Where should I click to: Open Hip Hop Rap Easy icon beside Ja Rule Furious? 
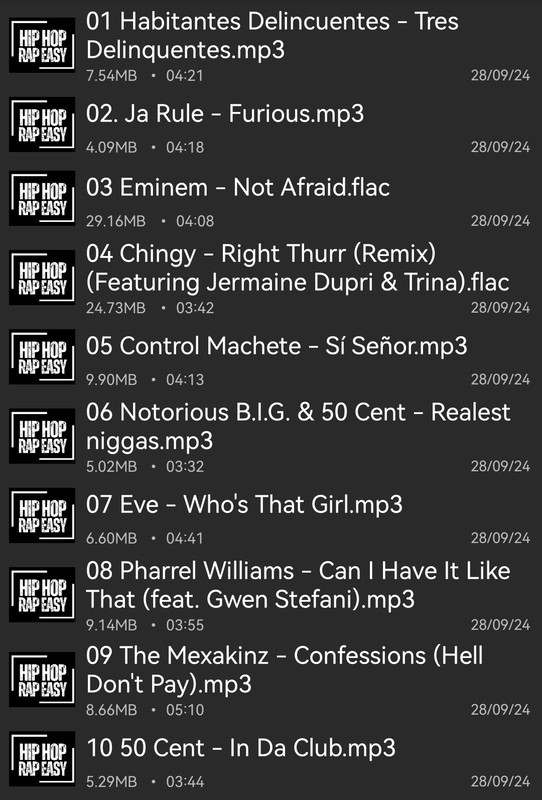[x=42, y=124]
